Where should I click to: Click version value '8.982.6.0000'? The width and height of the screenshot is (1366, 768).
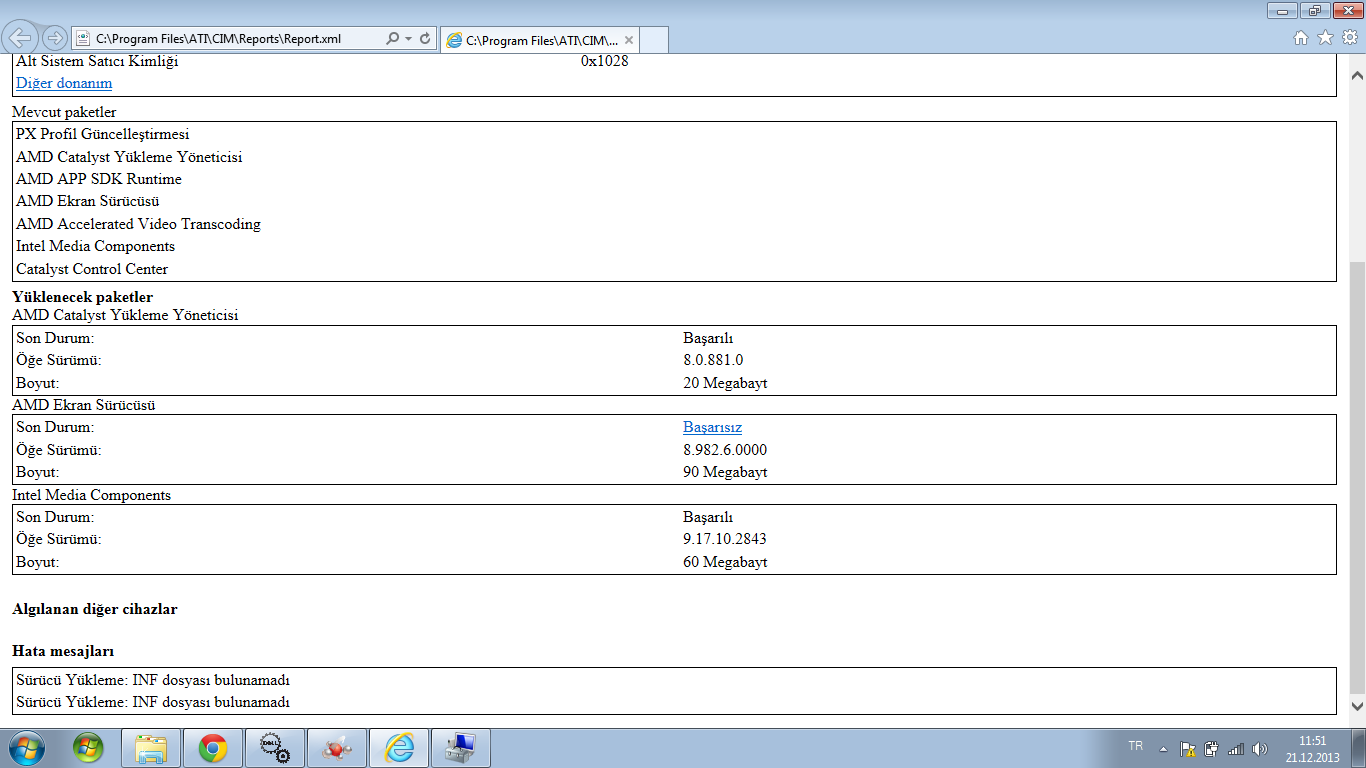tap(725, 450)
